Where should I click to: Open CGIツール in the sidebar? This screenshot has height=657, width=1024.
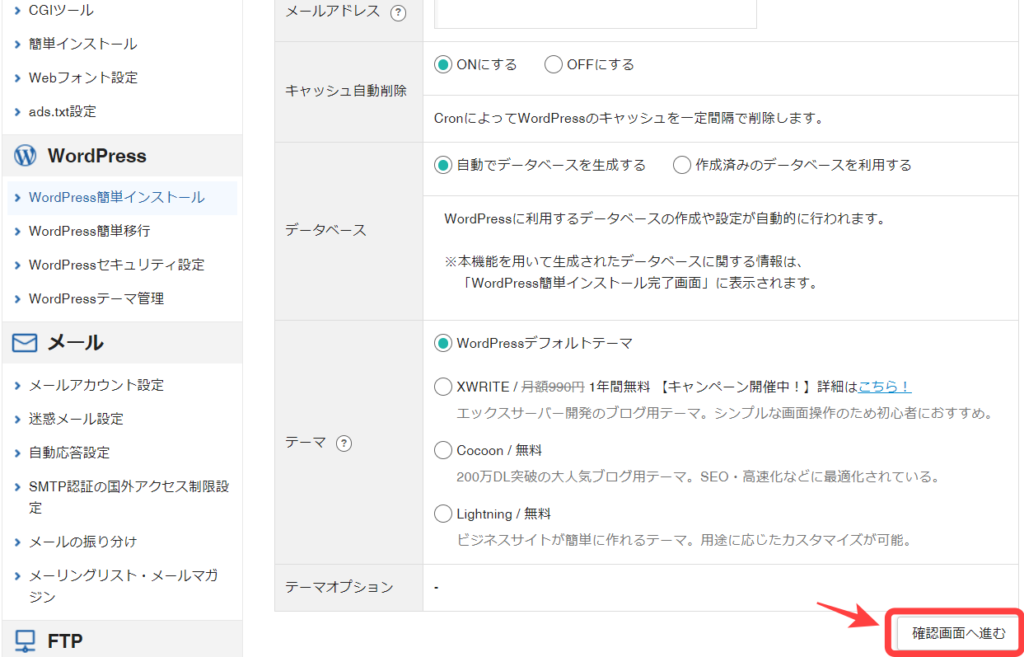click(61, 10)
